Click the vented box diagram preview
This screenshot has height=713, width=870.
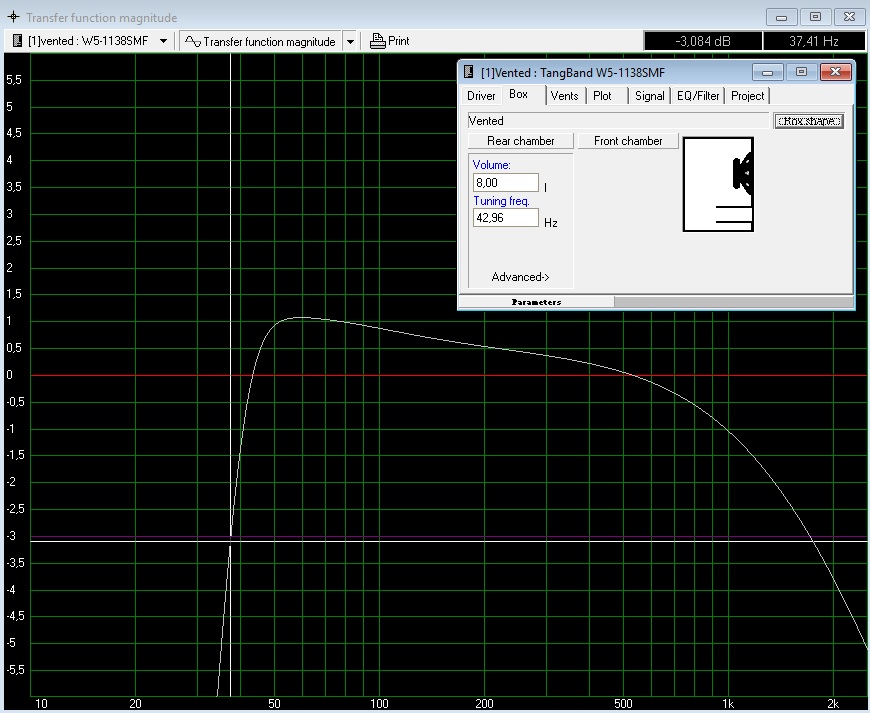[718, 184]
